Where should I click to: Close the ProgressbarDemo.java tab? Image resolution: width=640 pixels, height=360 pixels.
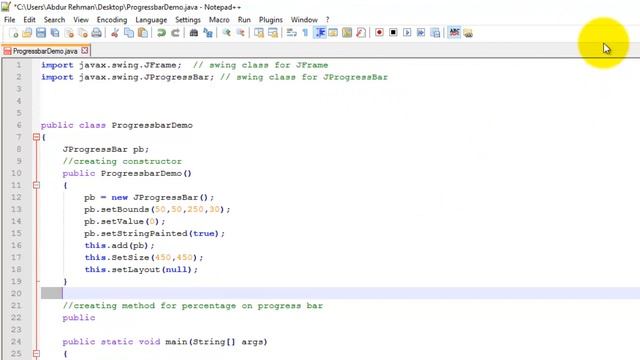point(84,51)
